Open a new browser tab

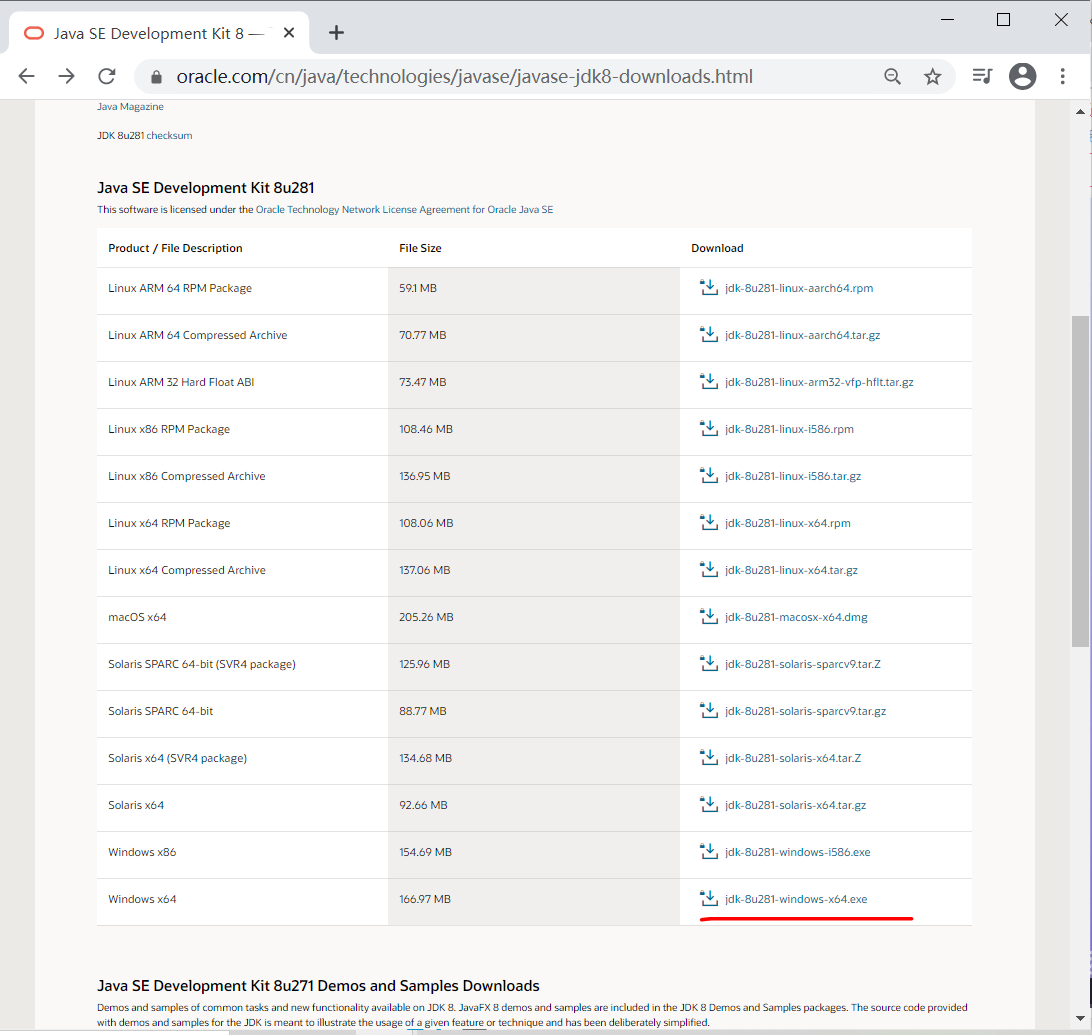[x=337, y=33]
